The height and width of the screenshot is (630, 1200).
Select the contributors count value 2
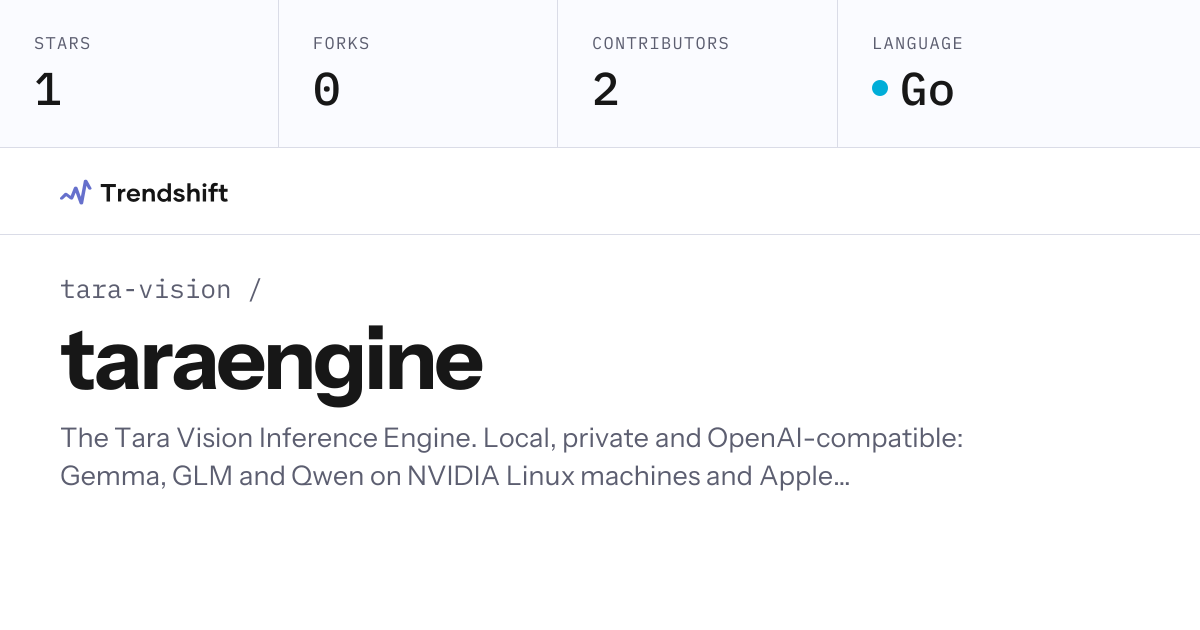(606, 90)
